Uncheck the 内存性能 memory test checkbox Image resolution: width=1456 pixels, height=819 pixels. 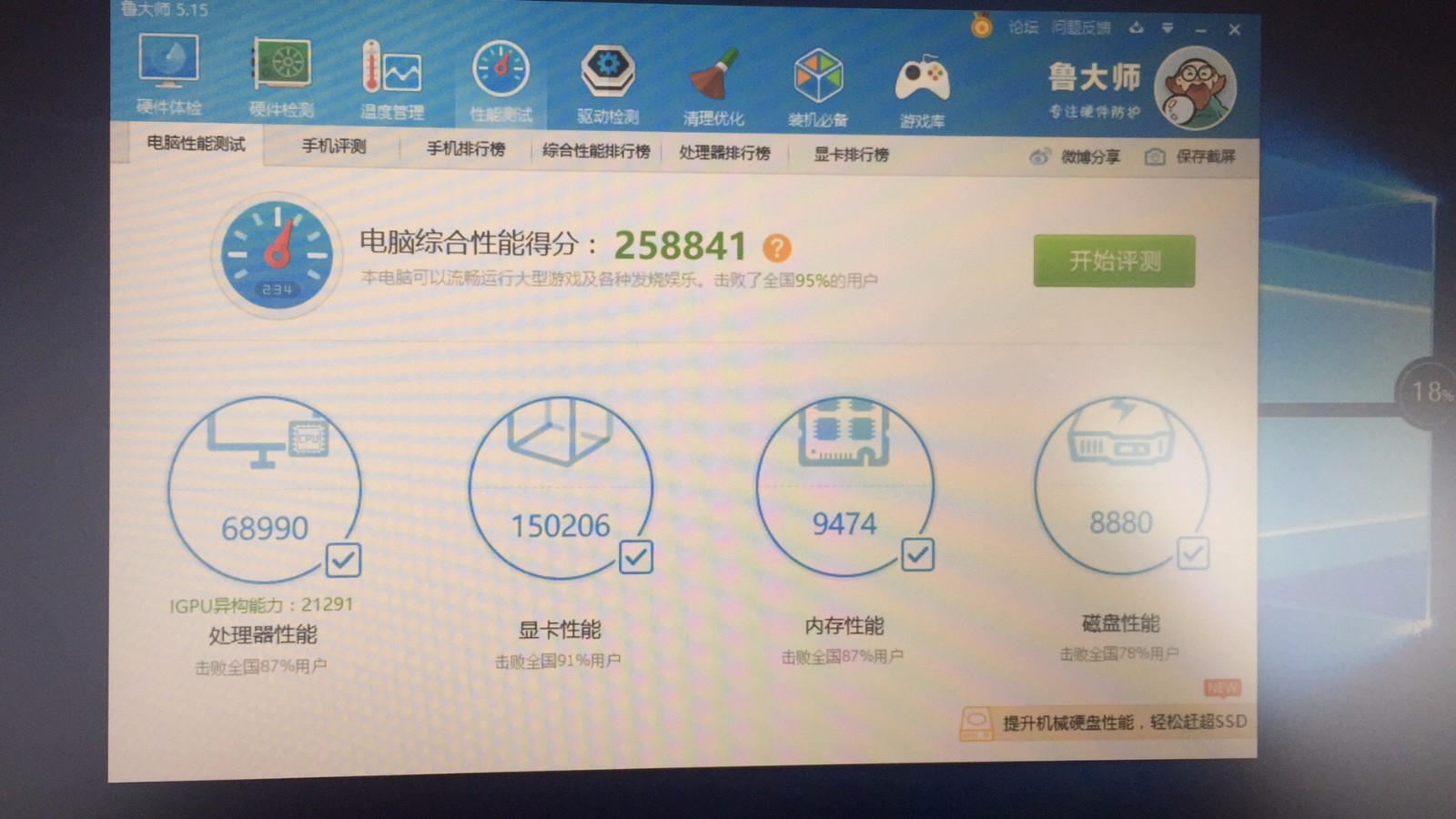tap(917, 554)
